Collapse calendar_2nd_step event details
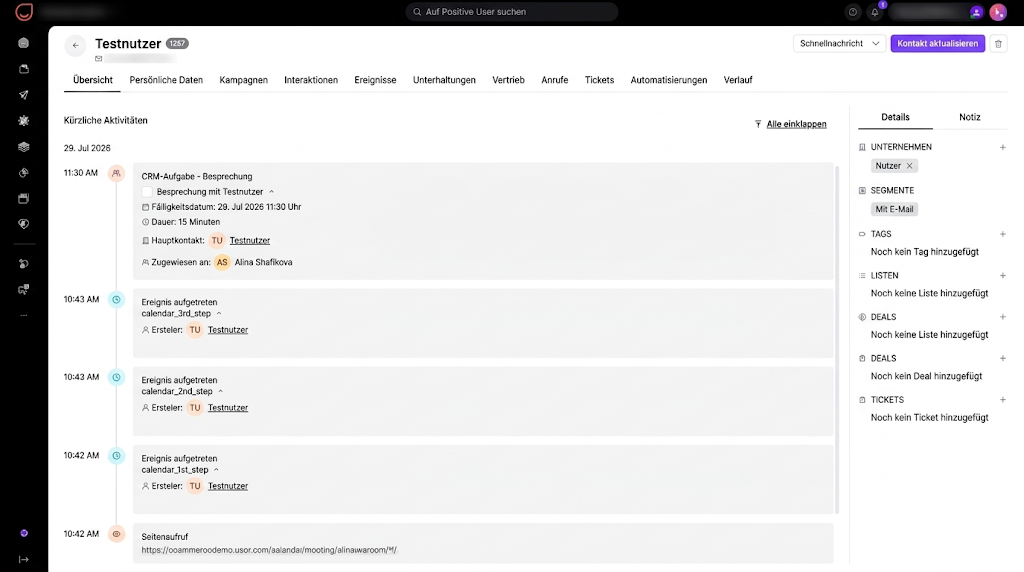1024x572 pixels. click(x=220, y=392)
